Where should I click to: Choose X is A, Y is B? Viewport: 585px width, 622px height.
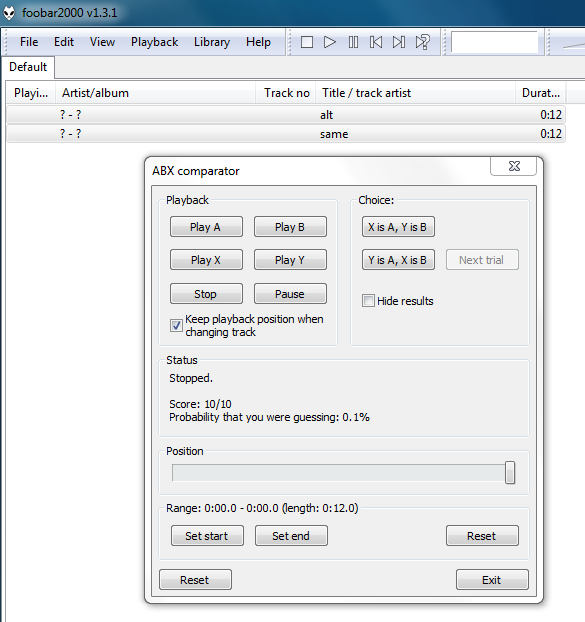pyautogui.click(x=398, y=227)
